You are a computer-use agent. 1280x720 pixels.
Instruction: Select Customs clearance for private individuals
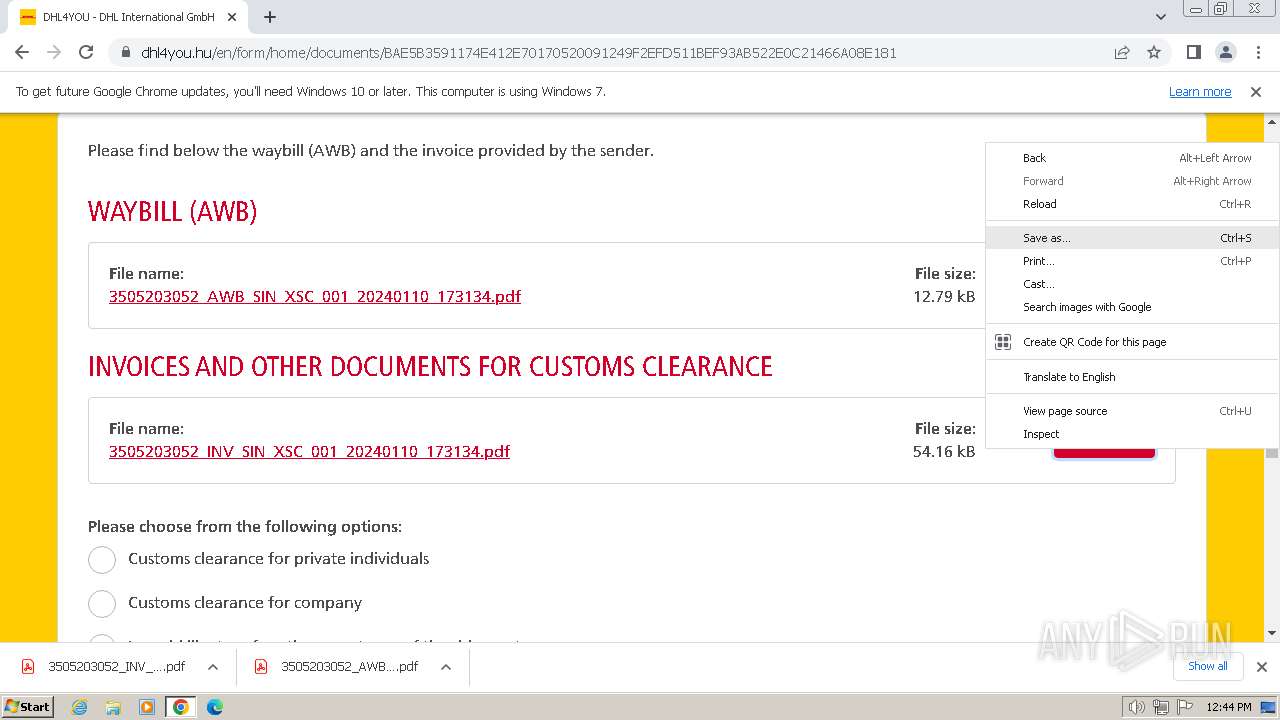pos(102,559)
